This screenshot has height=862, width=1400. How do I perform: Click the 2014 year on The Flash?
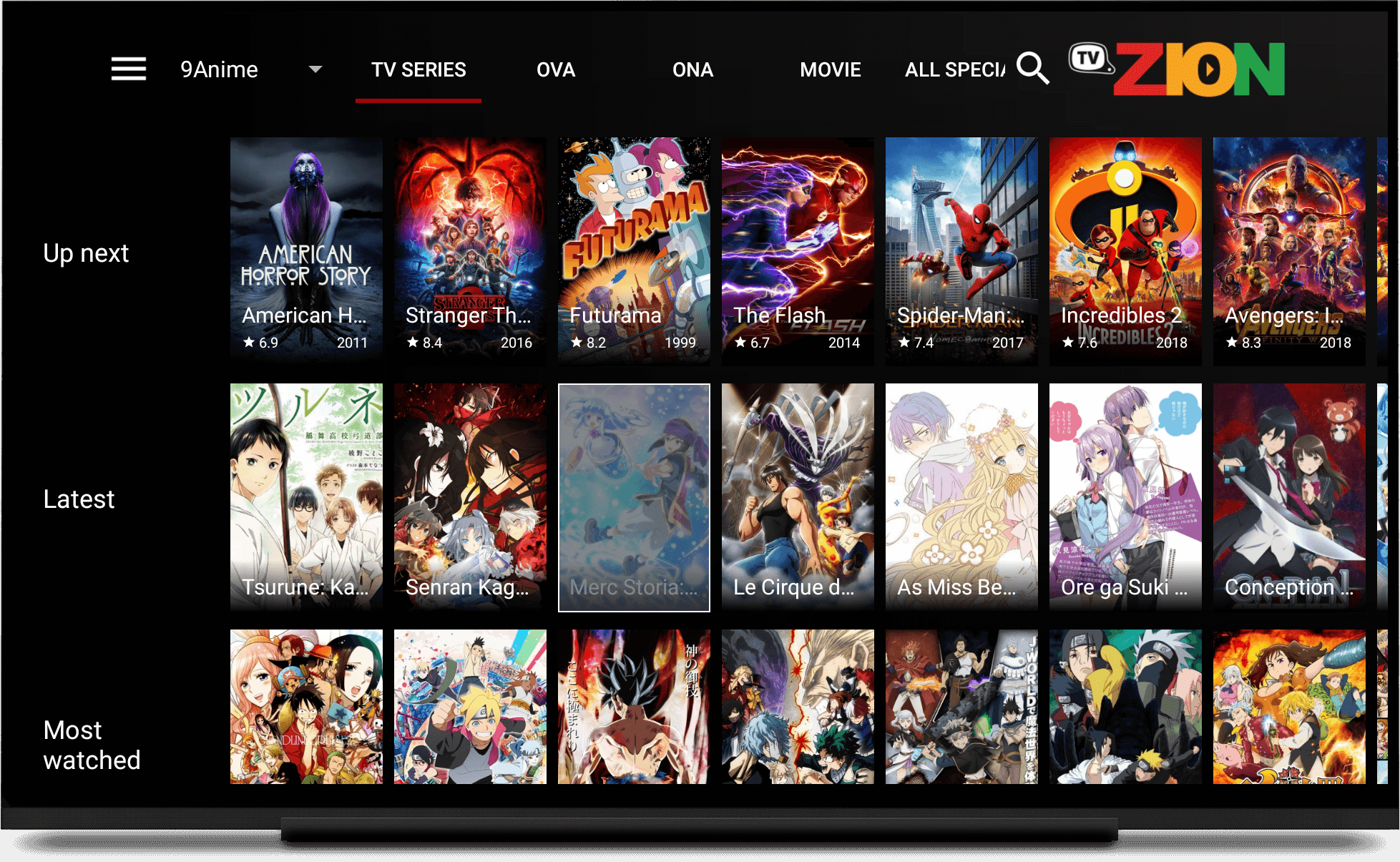(x=844, y=343)
